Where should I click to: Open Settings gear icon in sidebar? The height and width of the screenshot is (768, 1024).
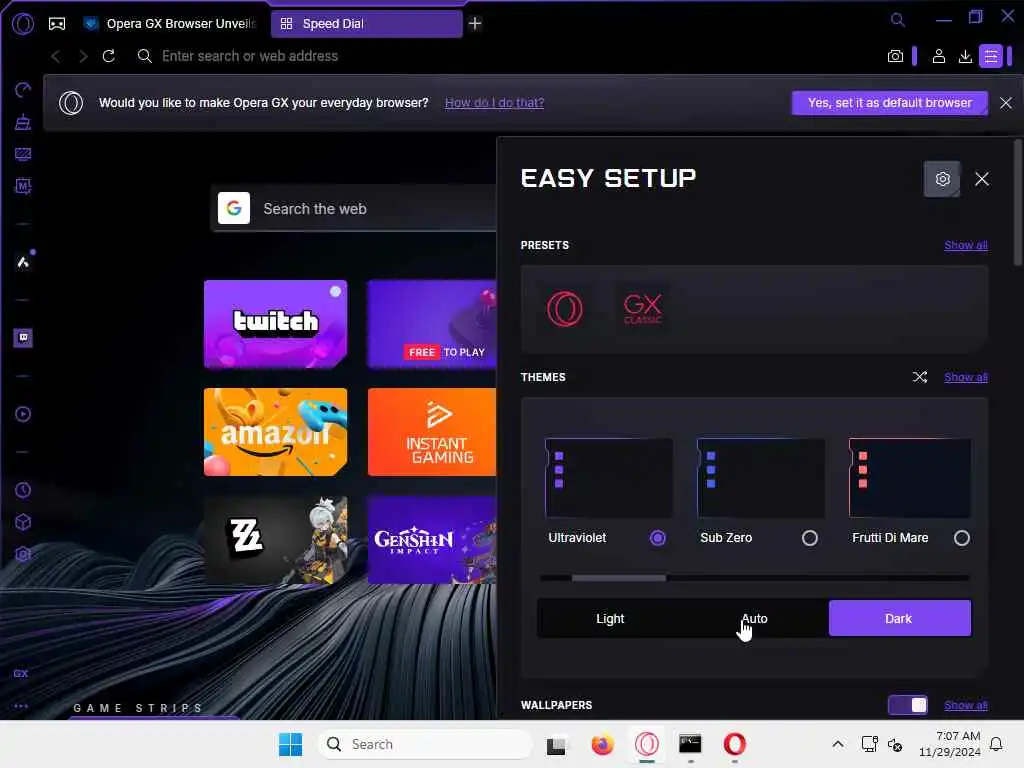coord(23,554)
